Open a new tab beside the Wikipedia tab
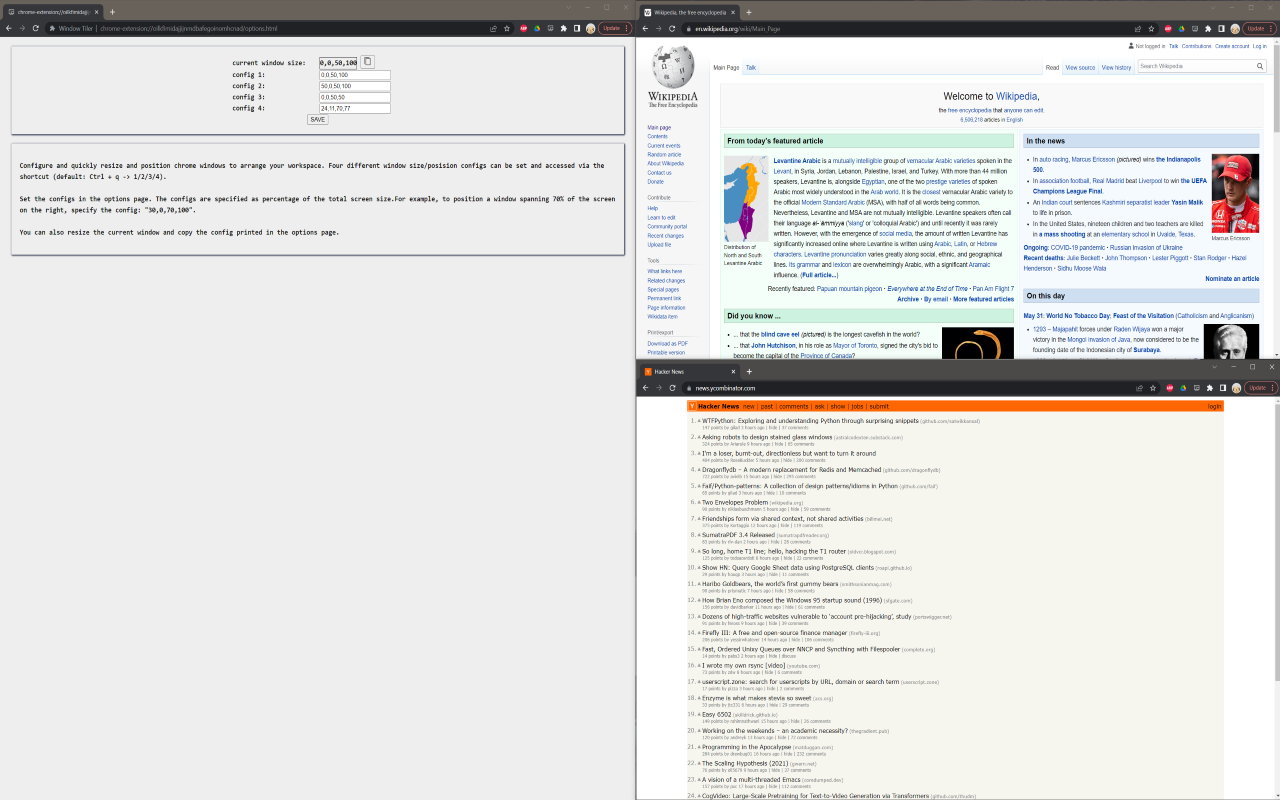The image size is (1280, 800). coord(749,12)
